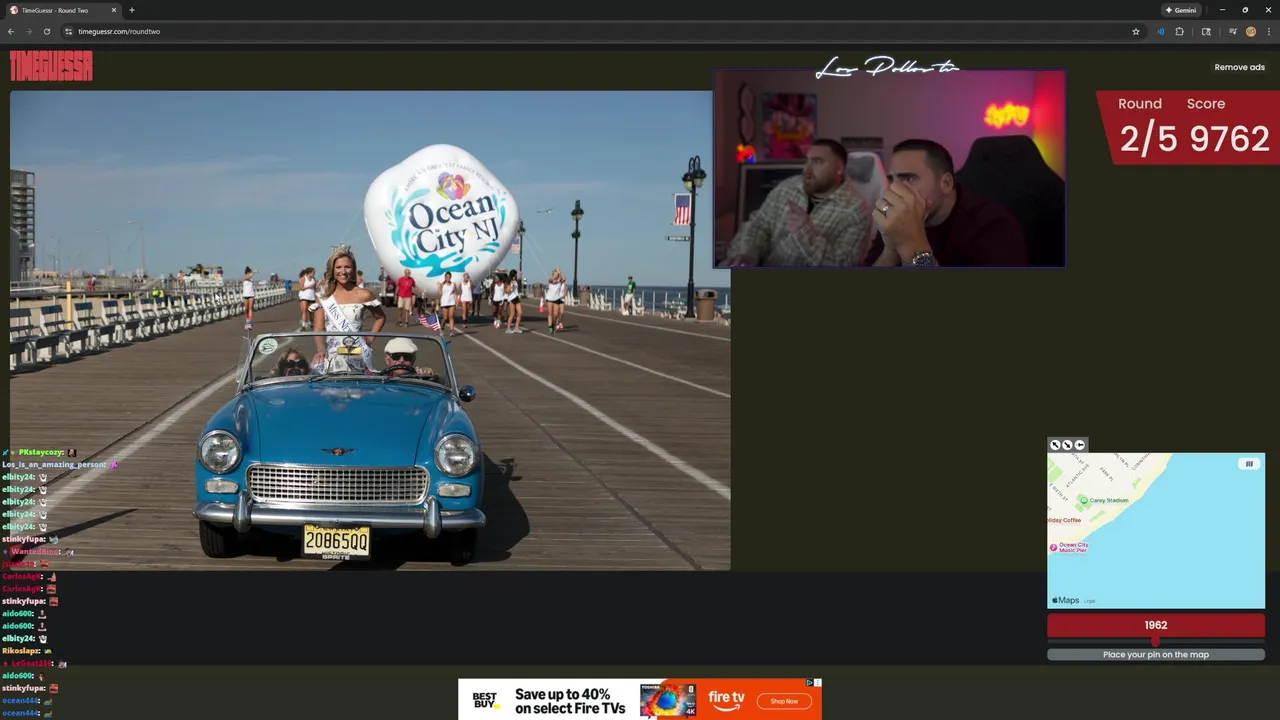This screenshot has width=1280, height=720.
Task: Close the TimeGuessr tab
Action: click(114, 10)
